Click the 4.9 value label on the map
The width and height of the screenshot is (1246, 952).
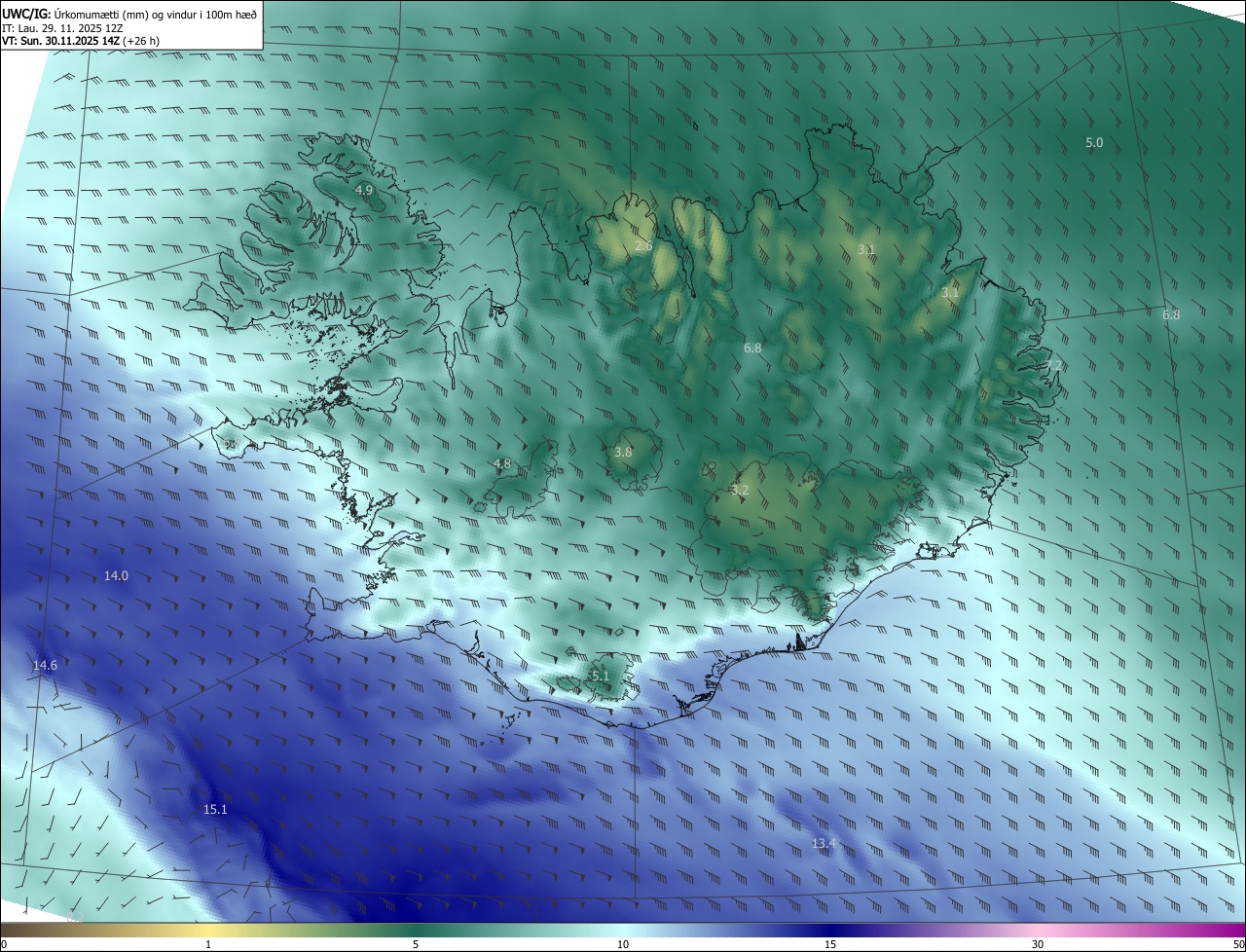(x=364, y=190)
